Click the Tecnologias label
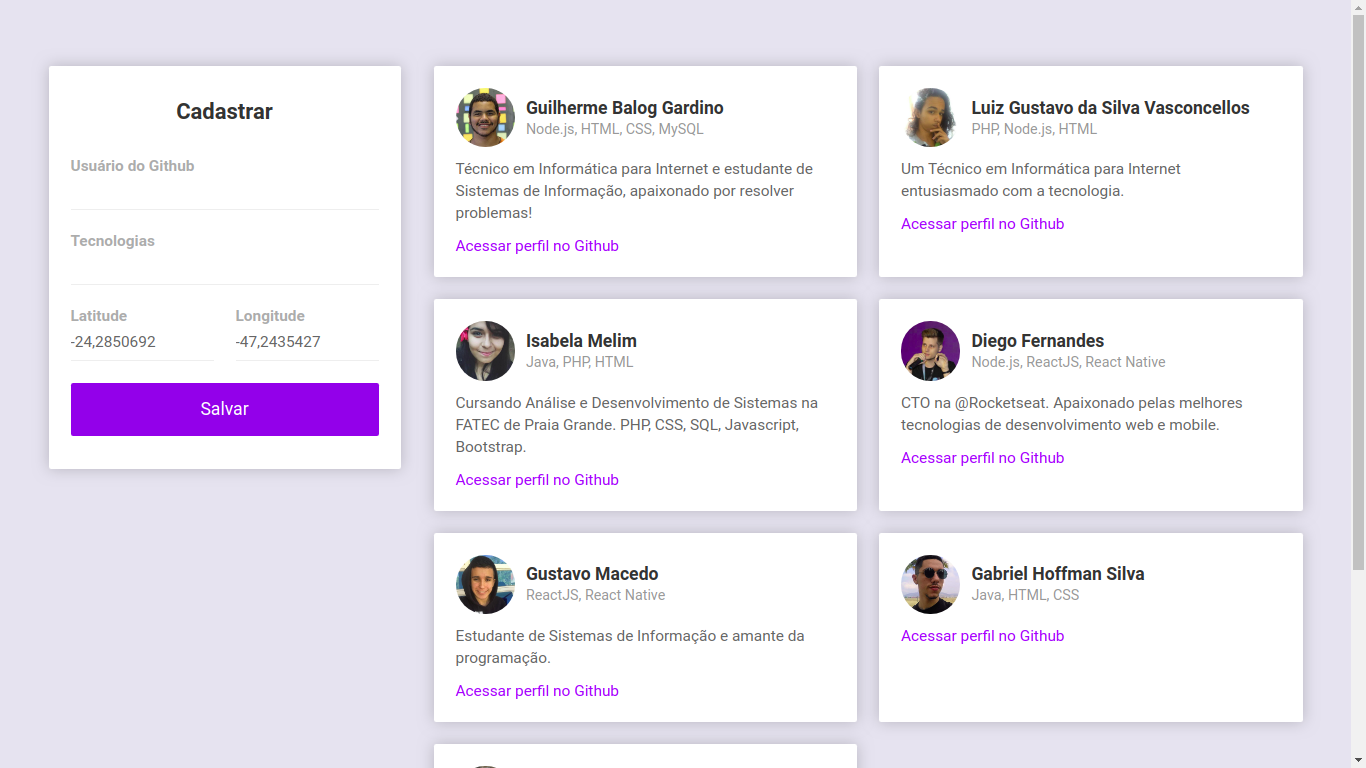The width and height of the screenshot is (1366, 768). tap(113, 241)
